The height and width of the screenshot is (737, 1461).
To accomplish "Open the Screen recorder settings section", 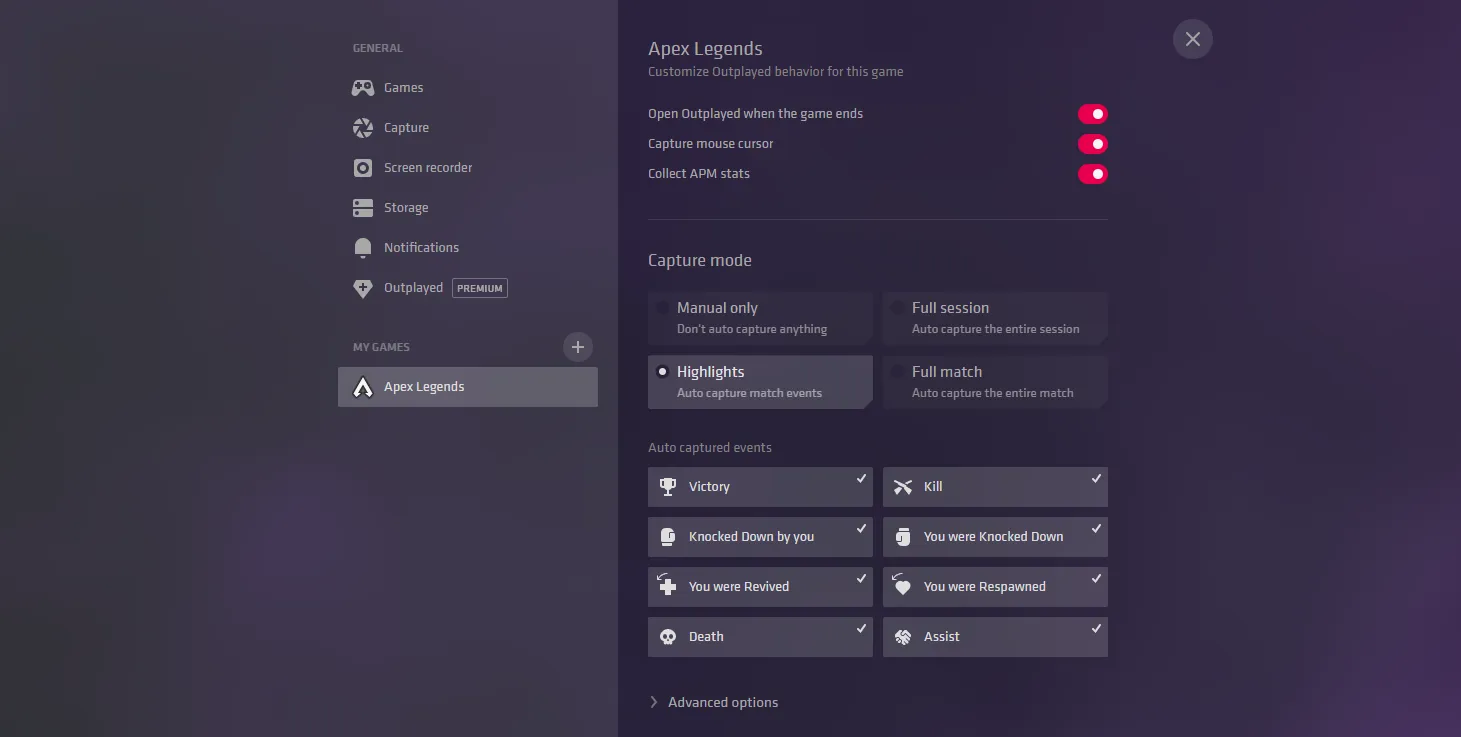I will pyautogui.click(x=468, y=168).
